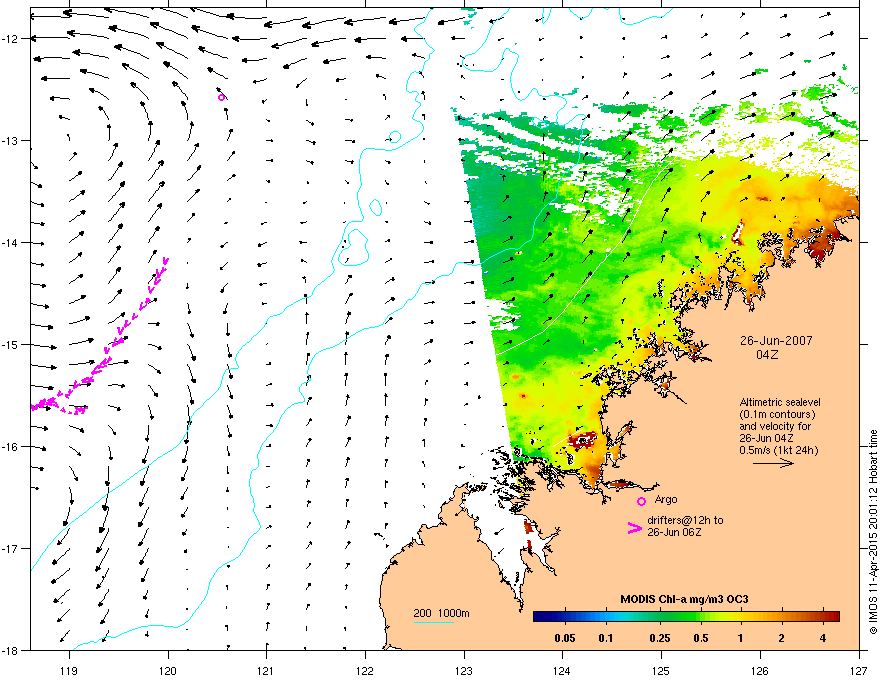Image resolution: width=880 pixels, height=680 pixels.
Task: Click latitude axis label -15
Action: (10, 344)
